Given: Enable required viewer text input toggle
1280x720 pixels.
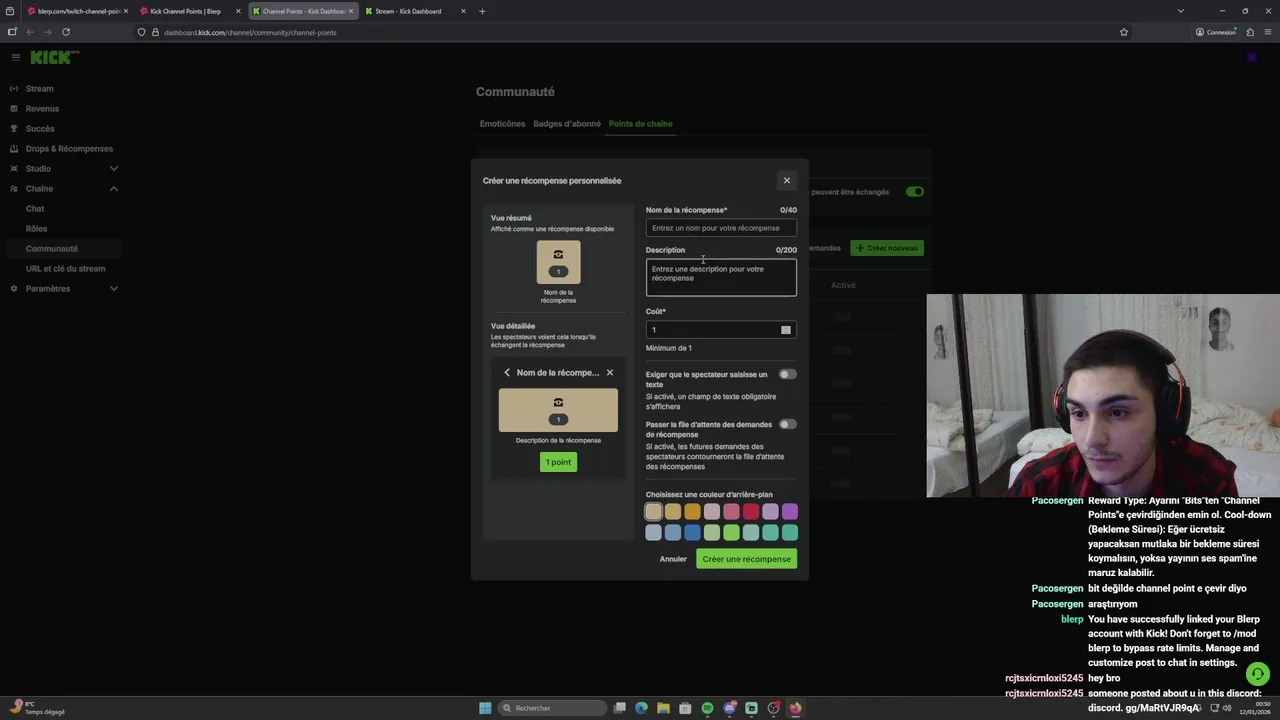Looking at the screenshot, I should tap(788, 374).
